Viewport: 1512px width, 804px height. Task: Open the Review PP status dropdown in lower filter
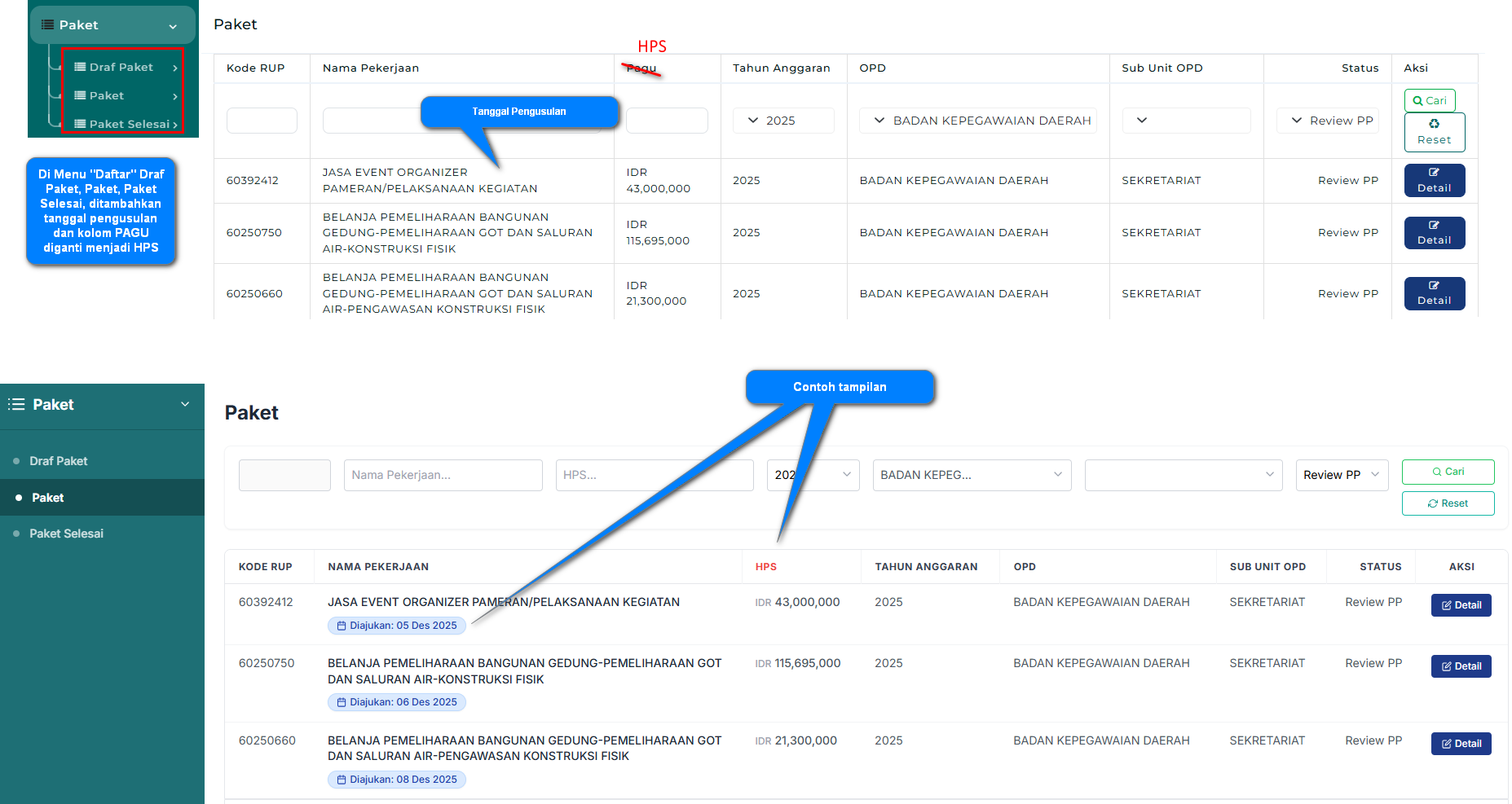[x=1342, y=475]
